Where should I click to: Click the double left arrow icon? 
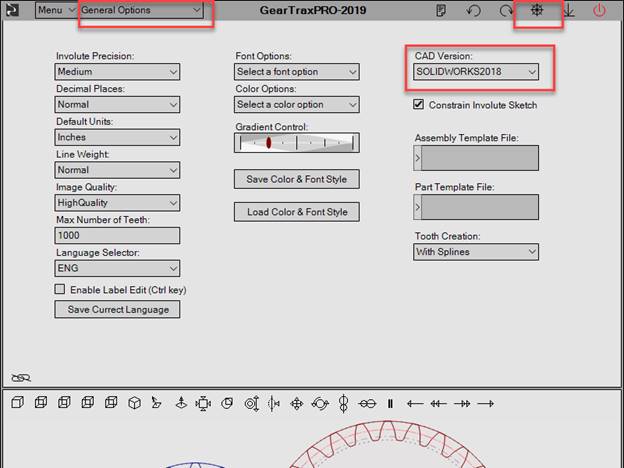pos(438,404)
